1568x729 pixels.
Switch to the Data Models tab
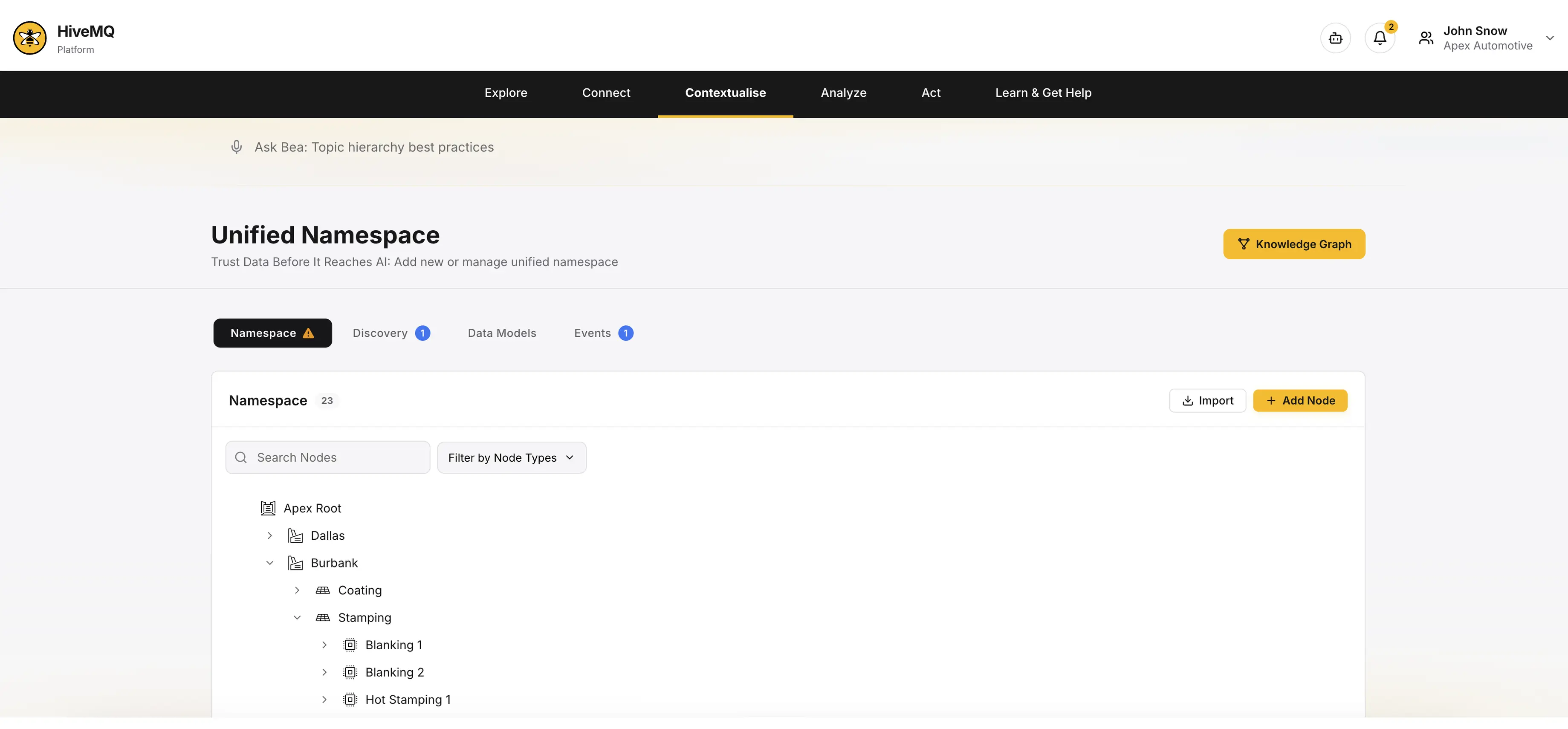(x=502, y=333)
